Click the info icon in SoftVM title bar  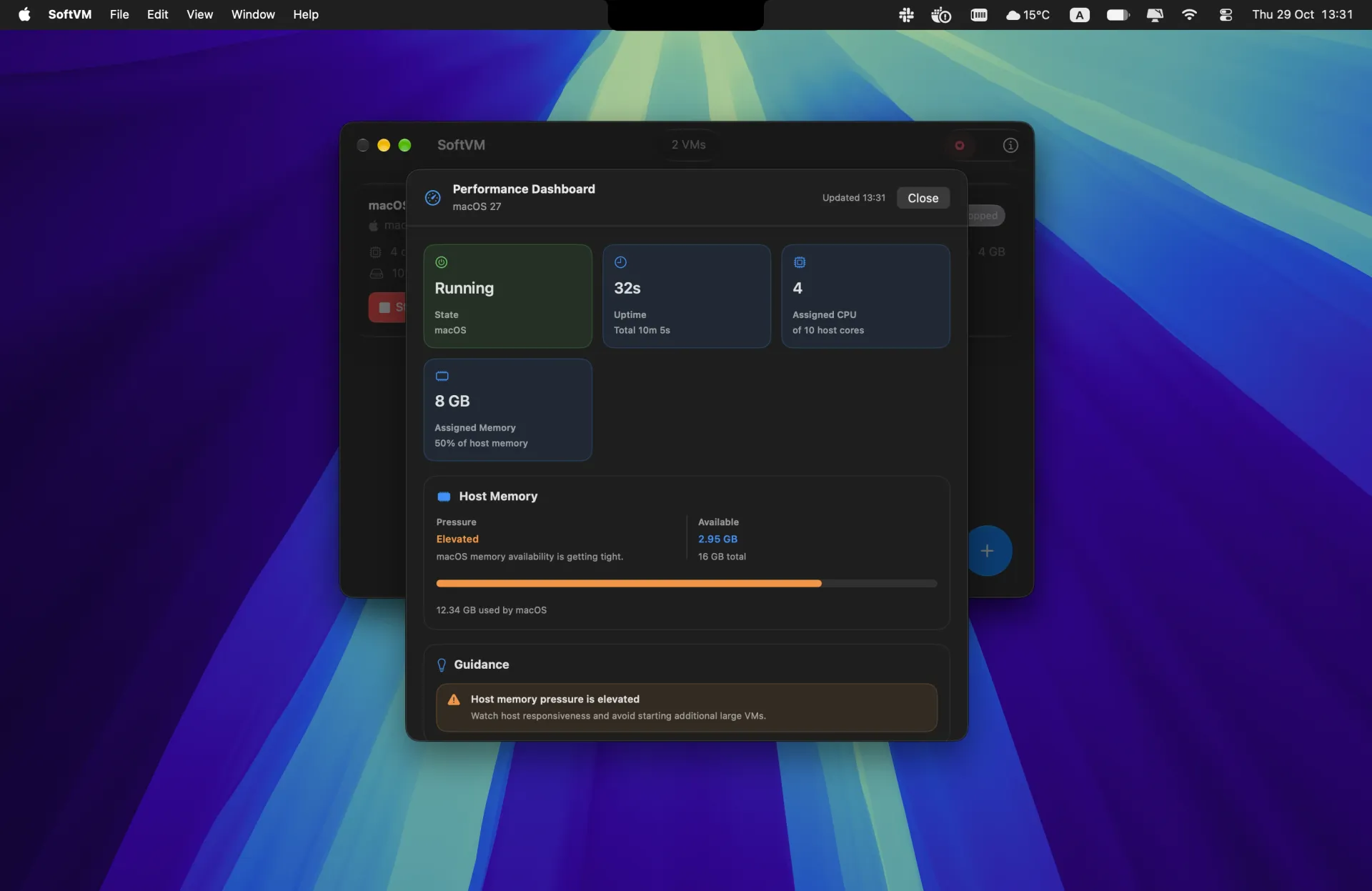tap(1010, 145)
